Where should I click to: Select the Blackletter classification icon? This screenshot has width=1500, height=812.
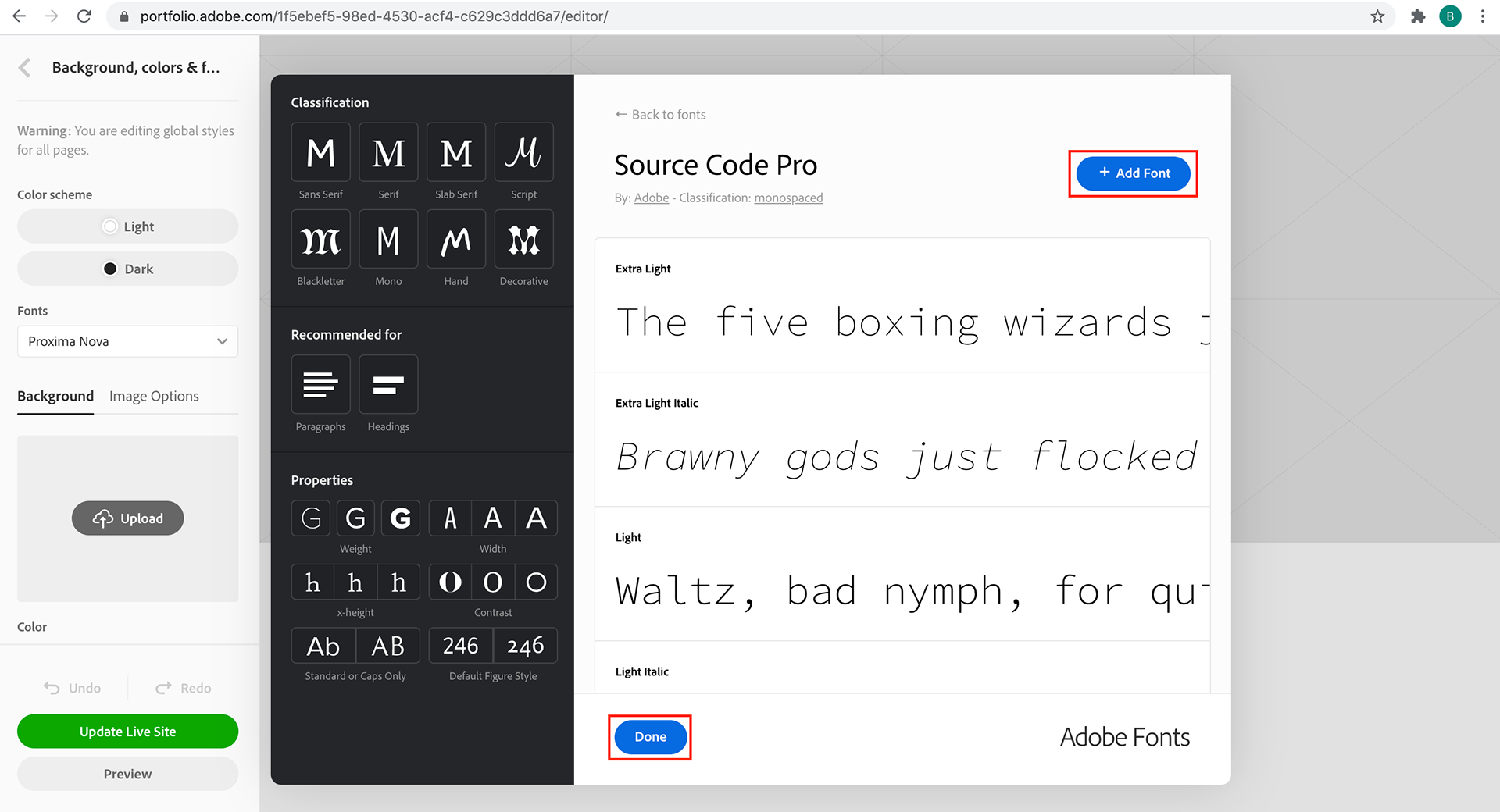tap(320, 240)
